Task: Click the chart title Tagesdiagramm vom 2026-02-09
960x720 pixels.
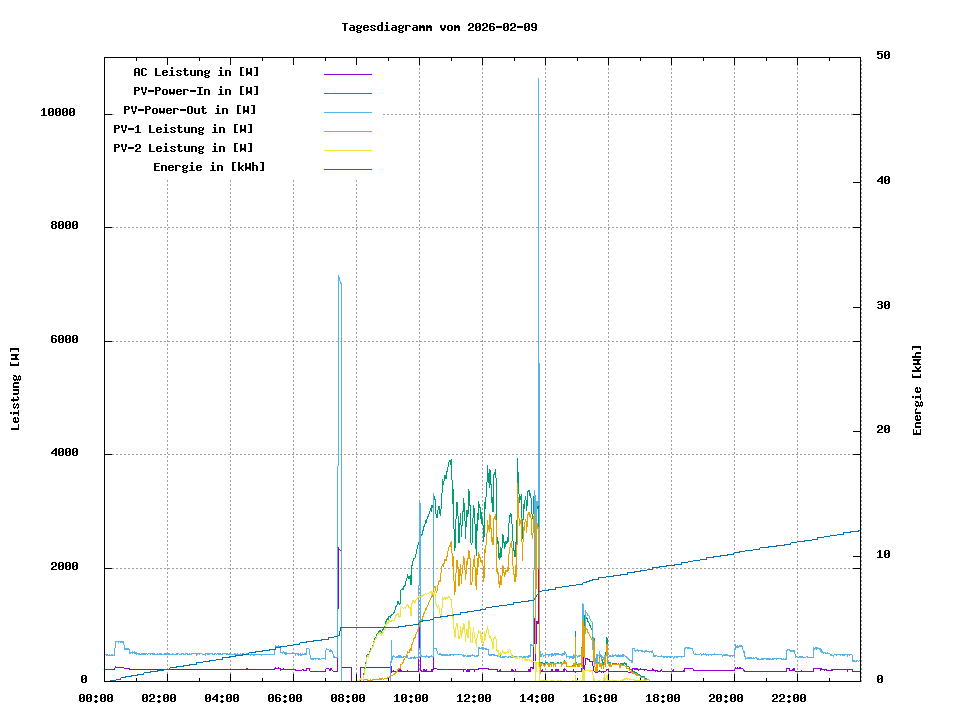Action: 439,27
